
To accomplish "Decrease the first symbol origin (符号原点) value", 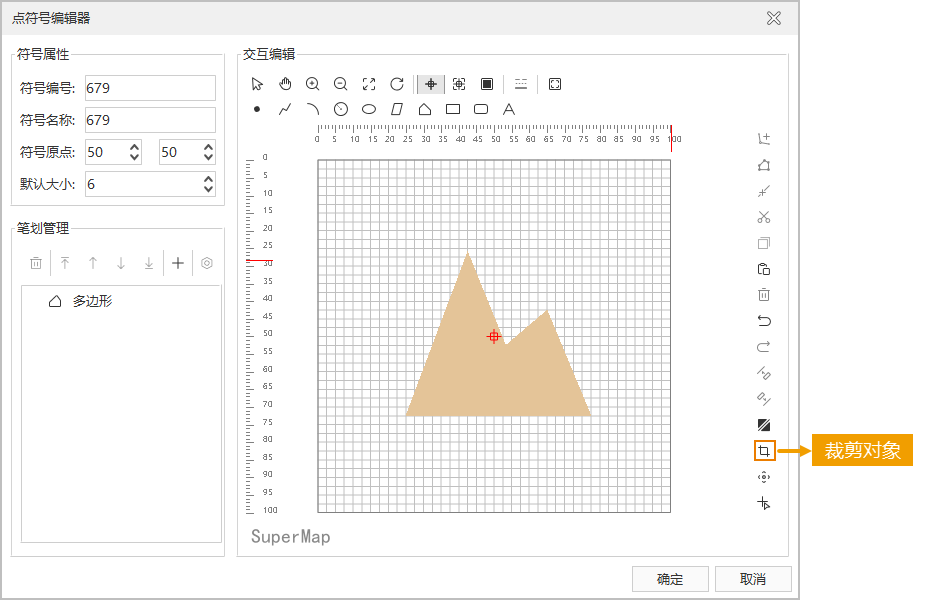I will [x=135, y=157].
